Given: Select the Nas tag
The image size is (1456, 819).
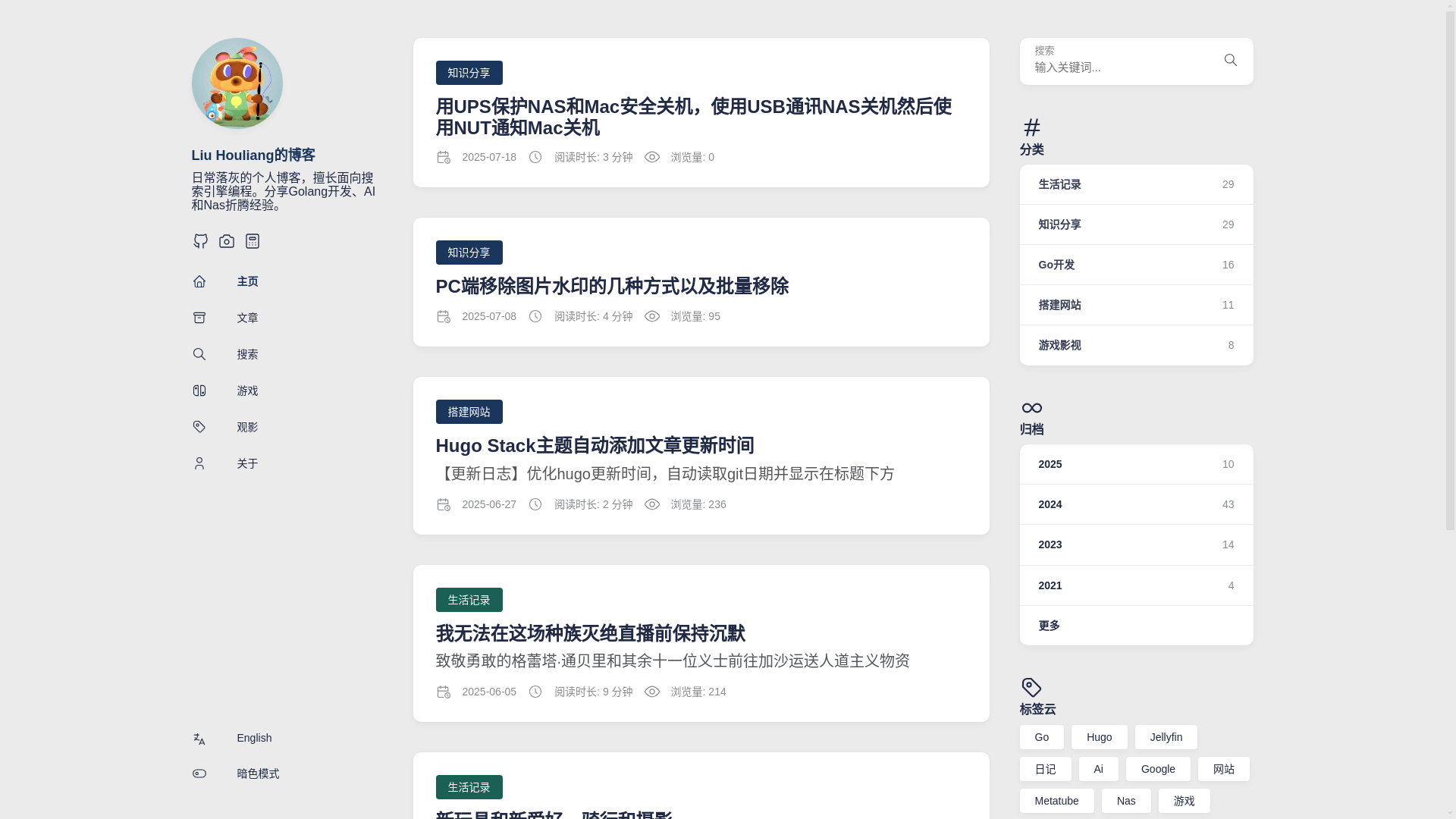Looking at the screenshot, I should (x=1126, y=801).
